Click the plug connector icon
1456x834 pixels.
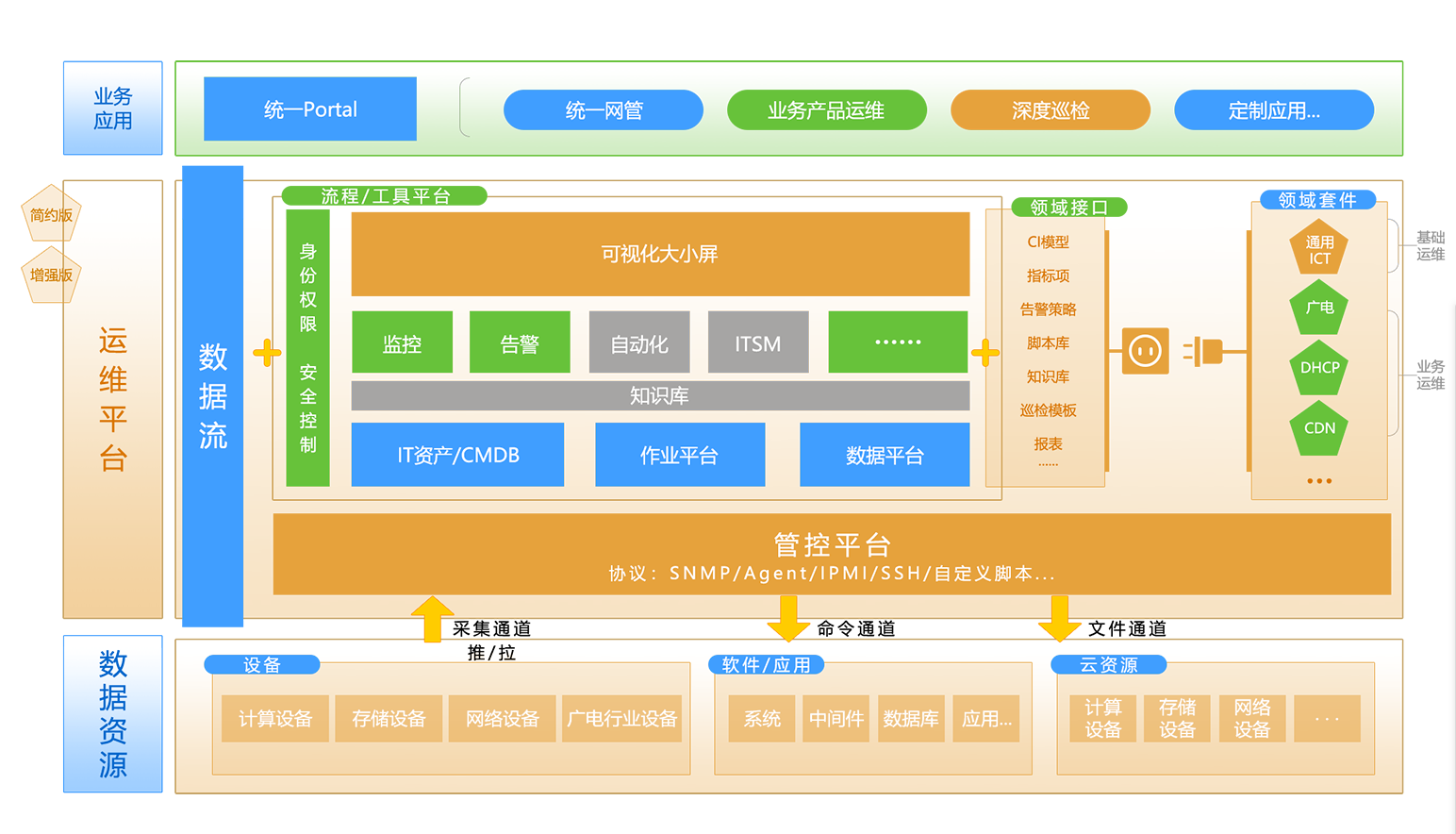[x=1212, y=351]
